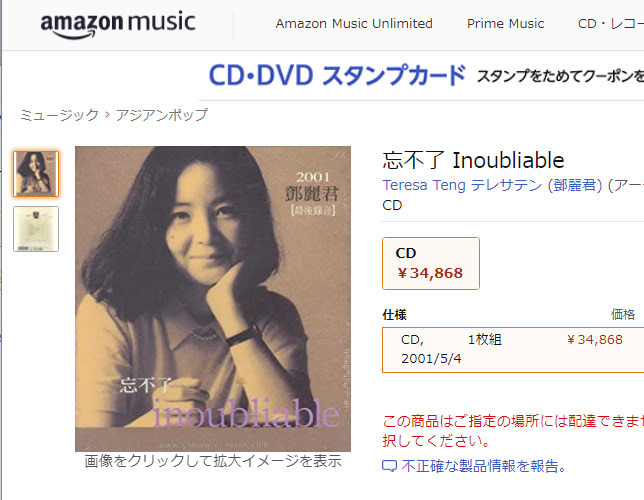Open Amazon Music Unlimited tab
Viewport: 644px width, 500px height.
354,24
